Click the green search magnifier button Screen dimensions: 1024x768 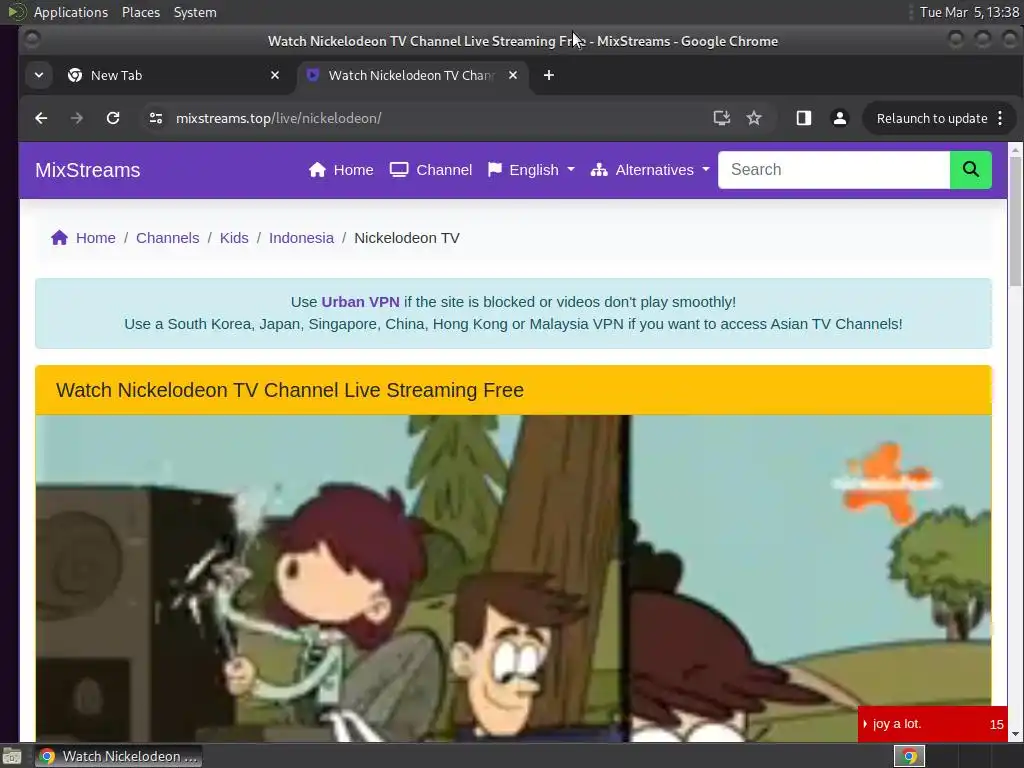pyautogui.click(x=970, y=170)
